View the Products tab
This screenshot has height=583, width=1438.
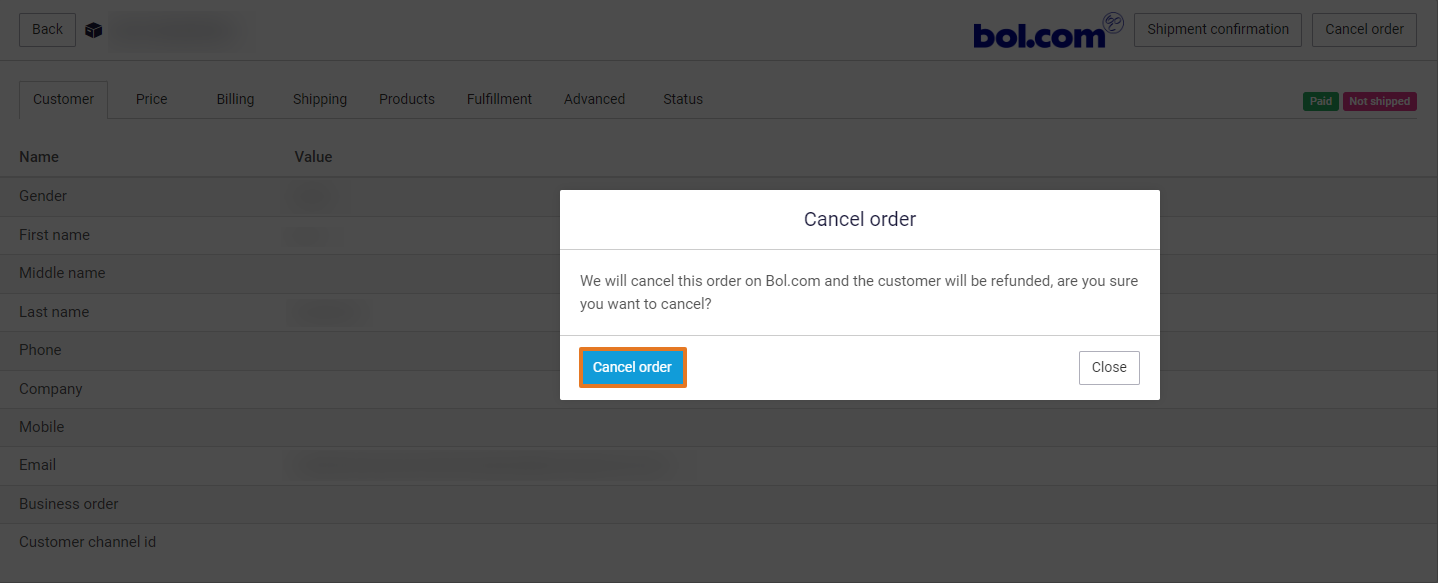click(406, 99)
